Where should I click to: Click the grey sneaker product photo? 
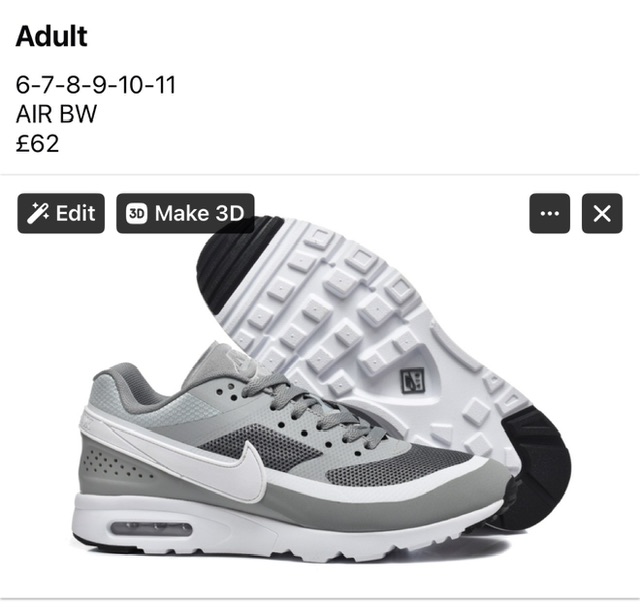click(320, 387)
